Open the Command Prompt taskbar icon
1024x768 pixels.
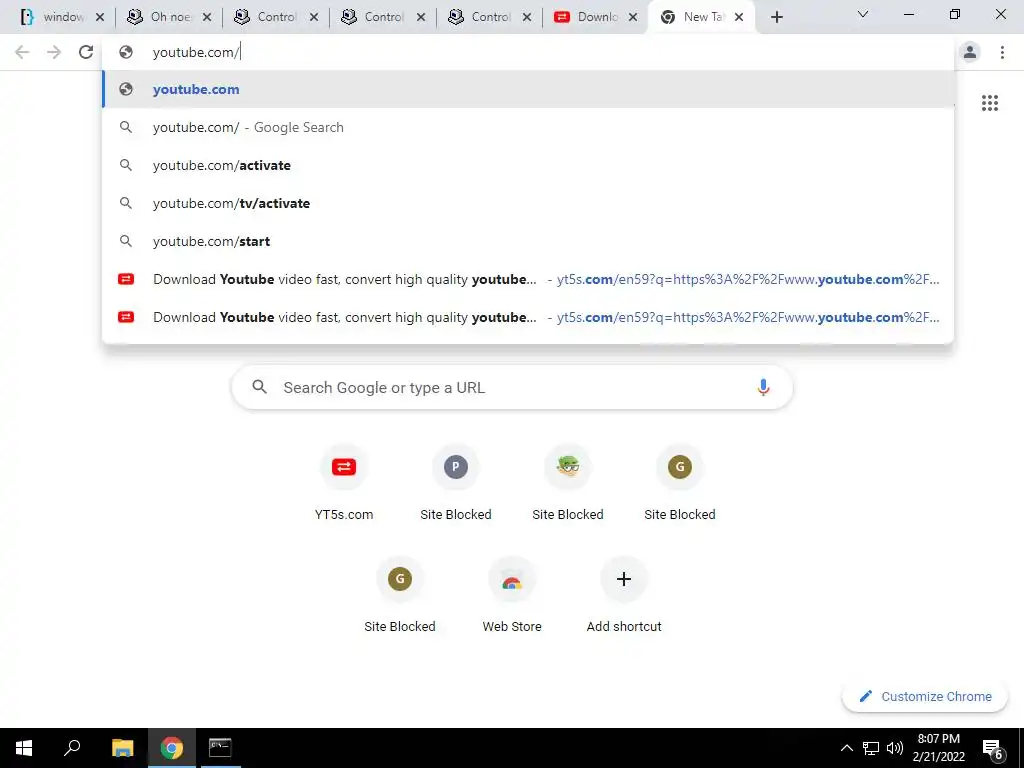220,748
